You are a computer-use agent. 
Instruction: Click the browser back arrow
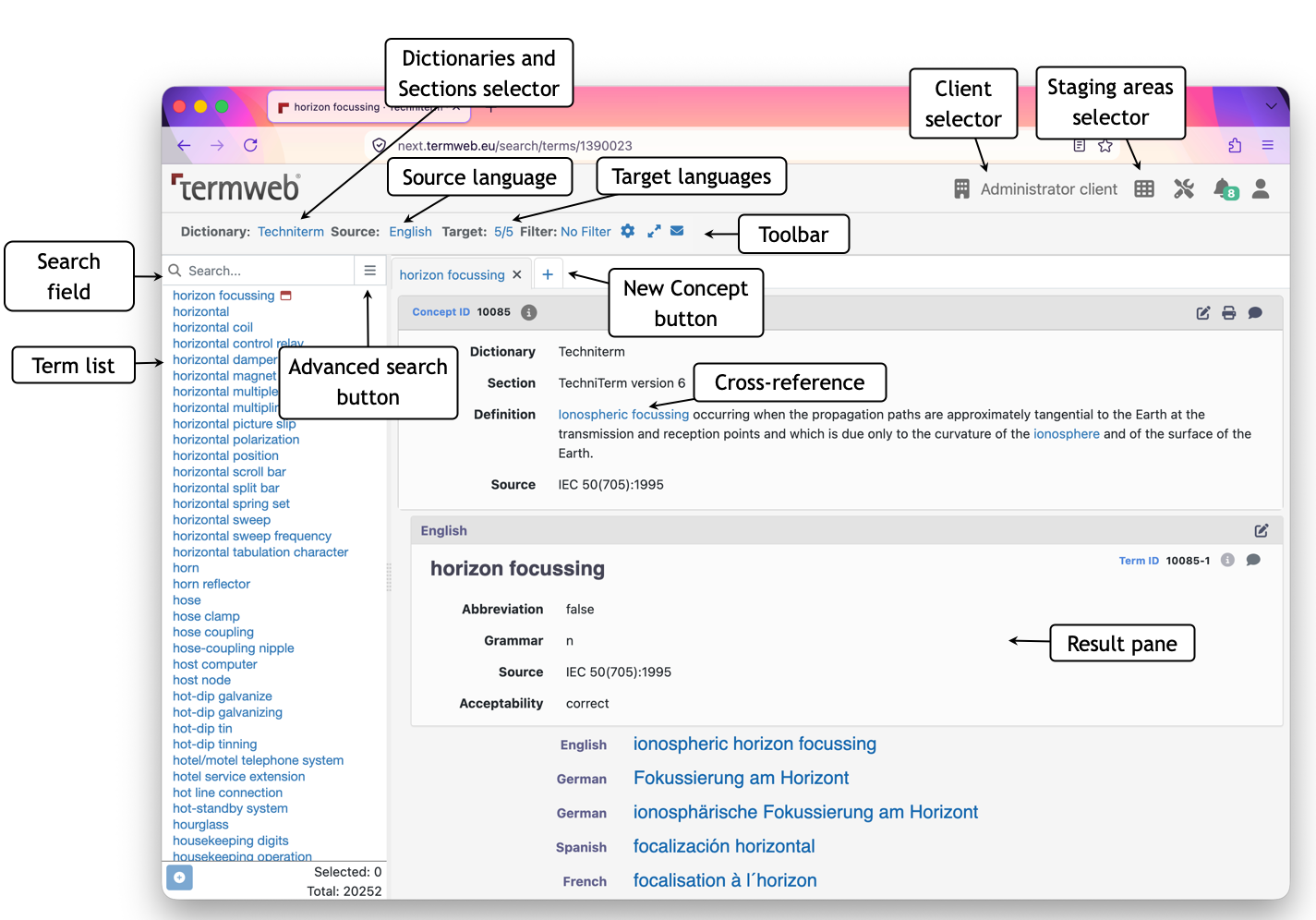coord(184,145)
